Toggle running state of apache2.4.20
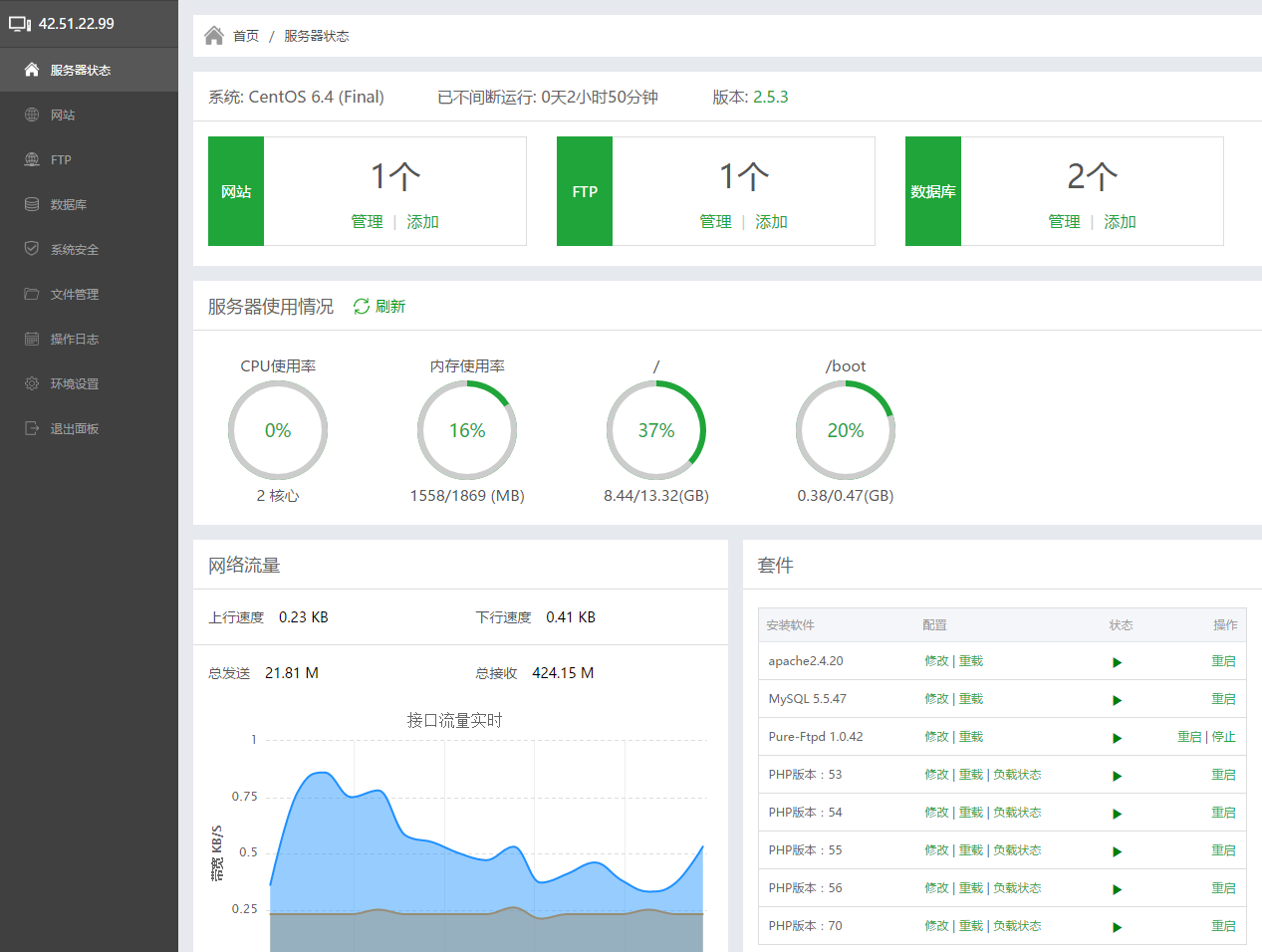The width and height of the screenshot is (1262, 952). click(1117, 661)
